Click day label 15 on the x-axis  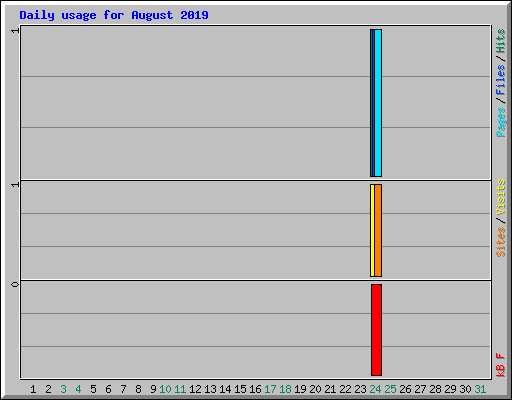pos(240,389)
